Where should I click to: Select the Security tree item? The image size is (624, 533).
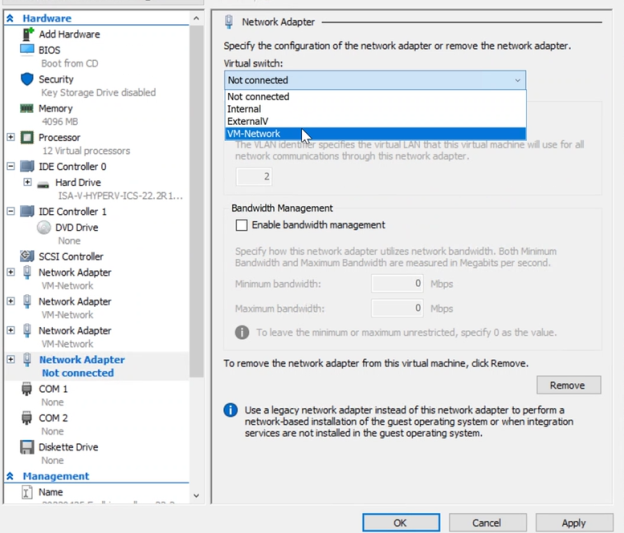(x=56, y=79)
